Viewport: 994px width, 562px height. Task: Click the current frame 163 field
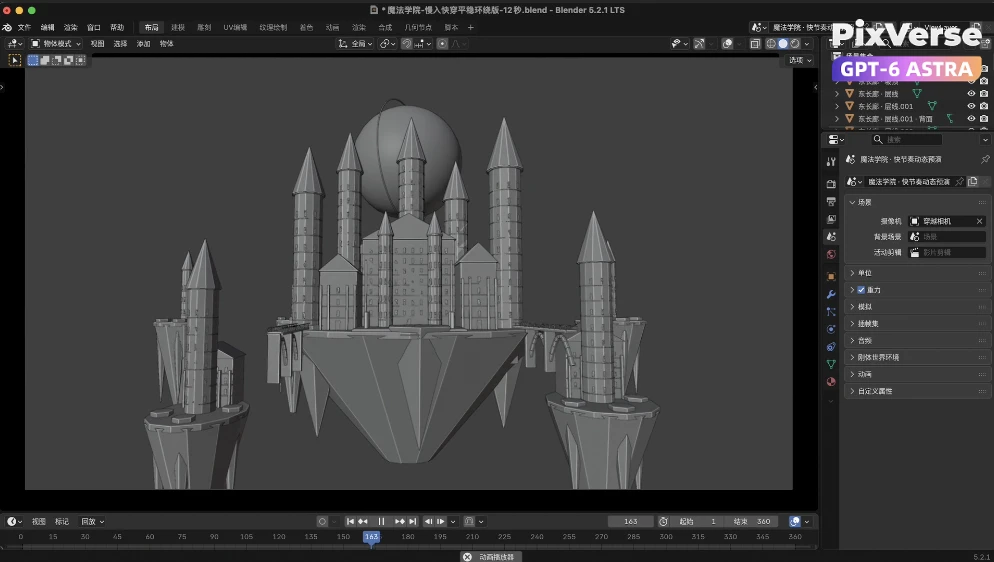631,521
